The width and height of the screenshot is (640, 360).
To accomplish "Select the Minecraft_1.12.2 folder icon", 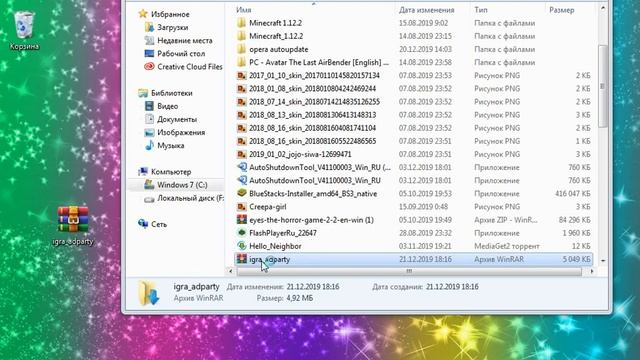I will [242, 36].
